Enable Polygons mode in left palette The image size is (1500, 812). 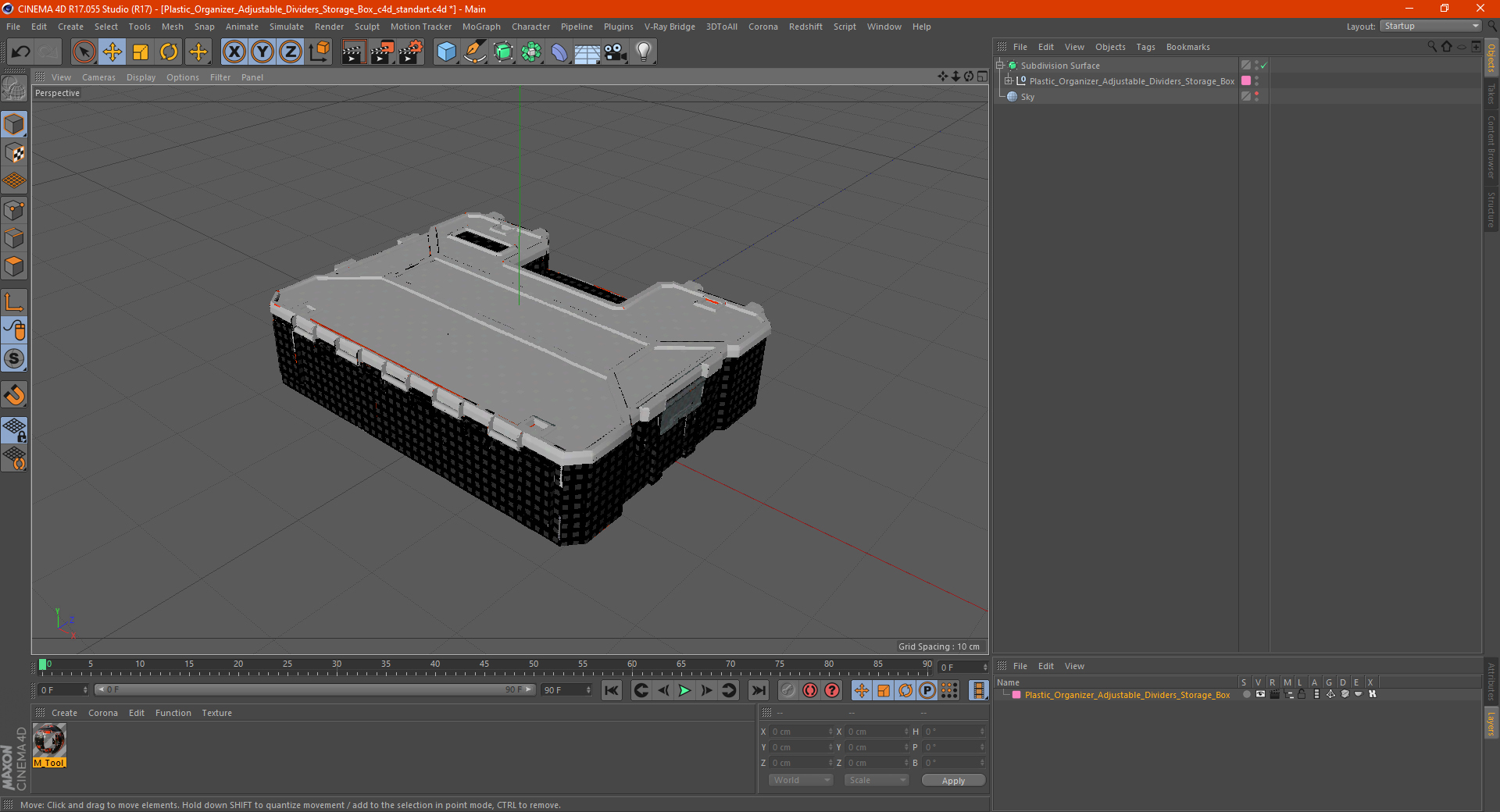click(14, 266)
